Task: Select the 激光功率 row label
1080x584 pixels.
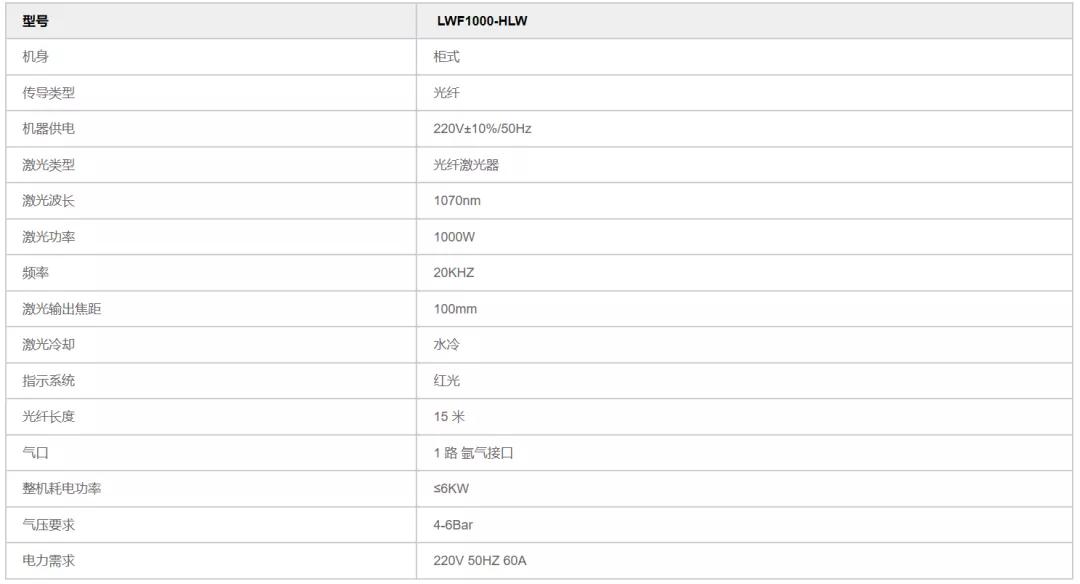Action: coord(48,237)
